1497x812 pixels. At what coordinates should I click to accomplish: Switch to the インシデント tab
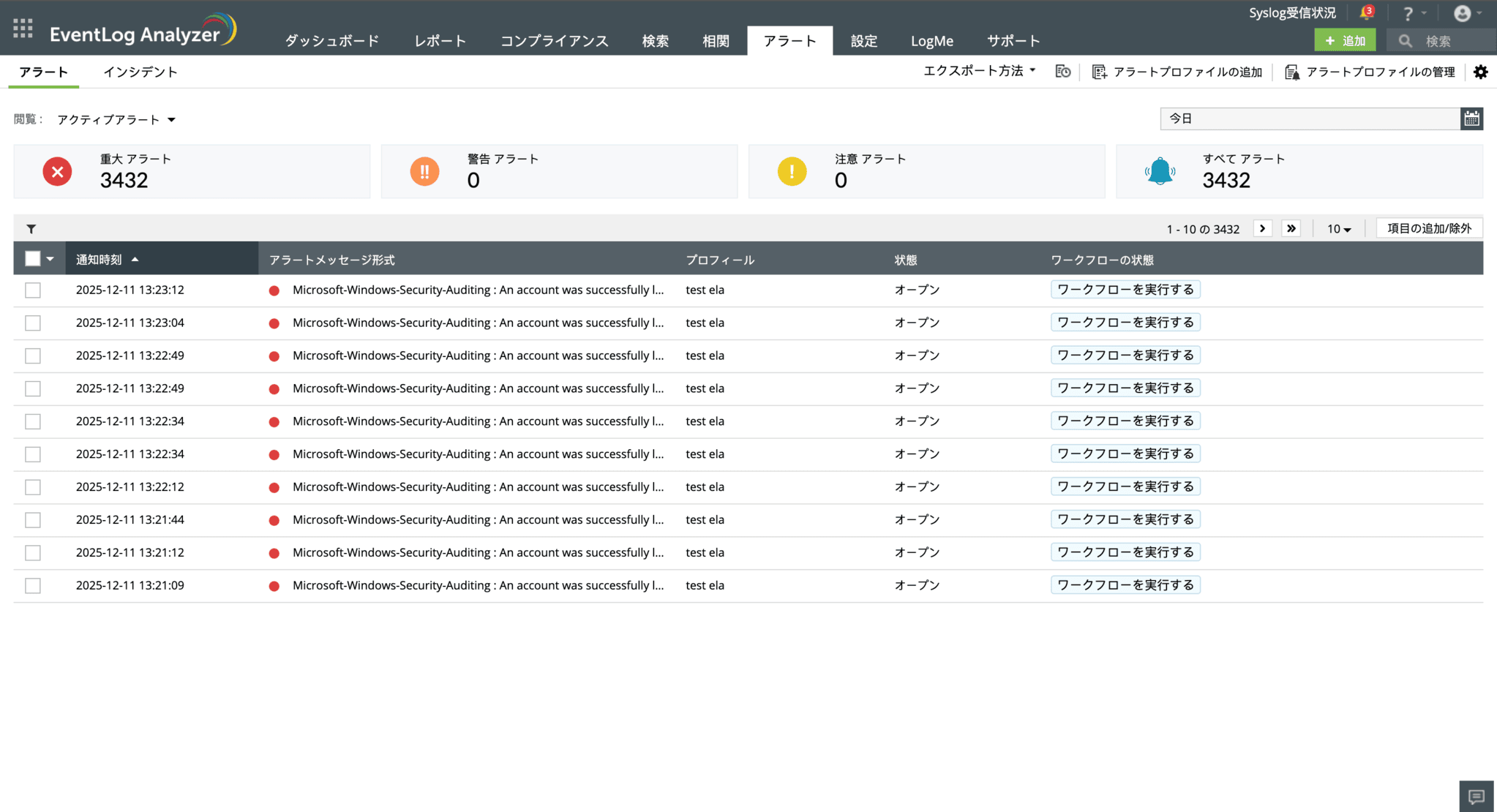pos(140,72)
